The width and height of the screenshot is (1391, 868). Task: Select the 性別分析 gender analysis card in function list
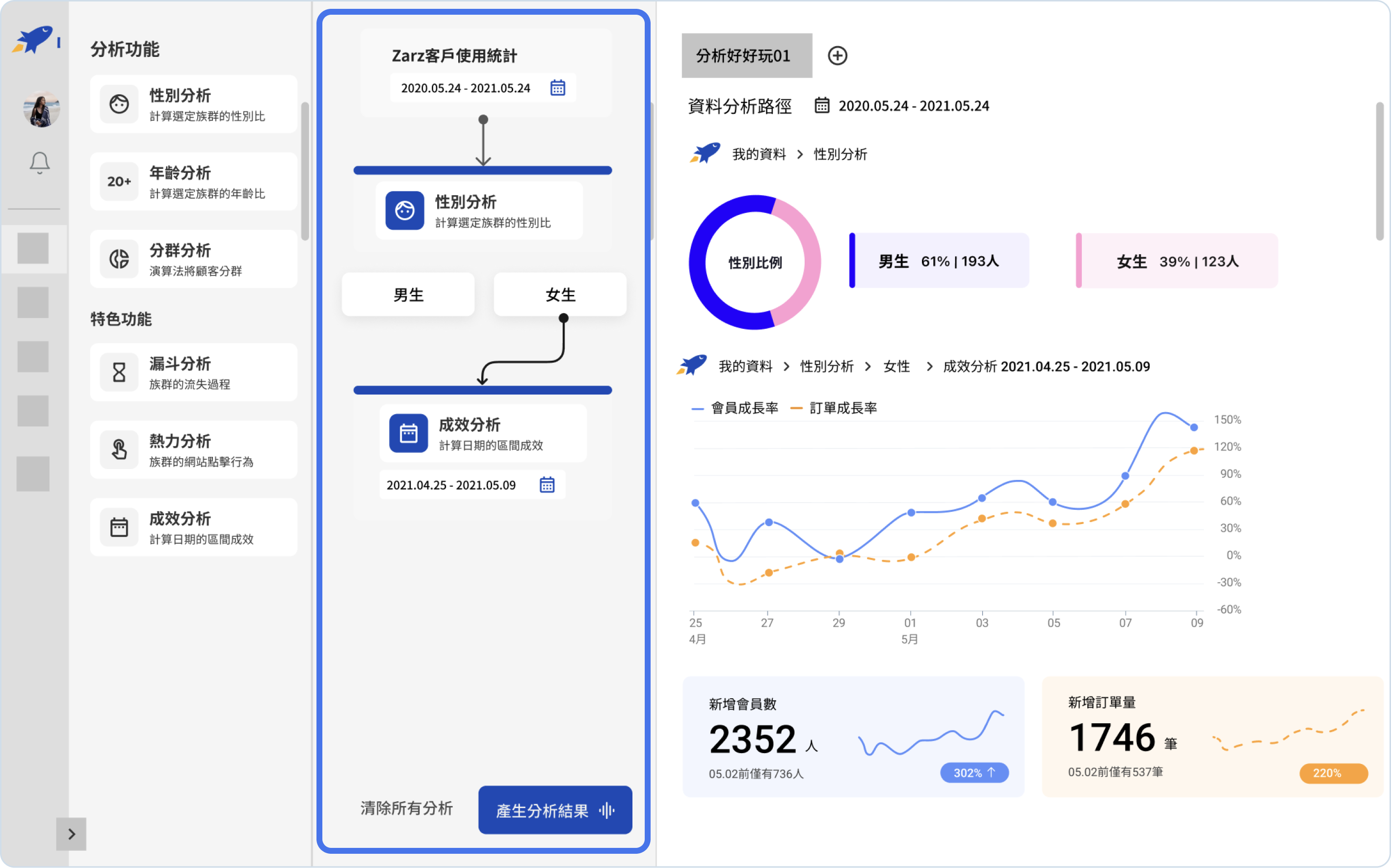pyautogui.click(x=193, y=104)
